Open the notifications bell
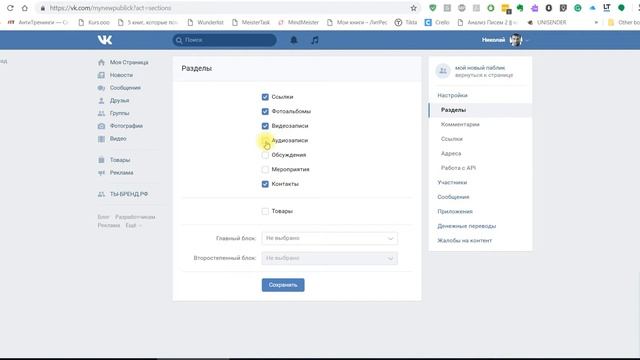This screenshot has width=640, height=360. [293, 40]
